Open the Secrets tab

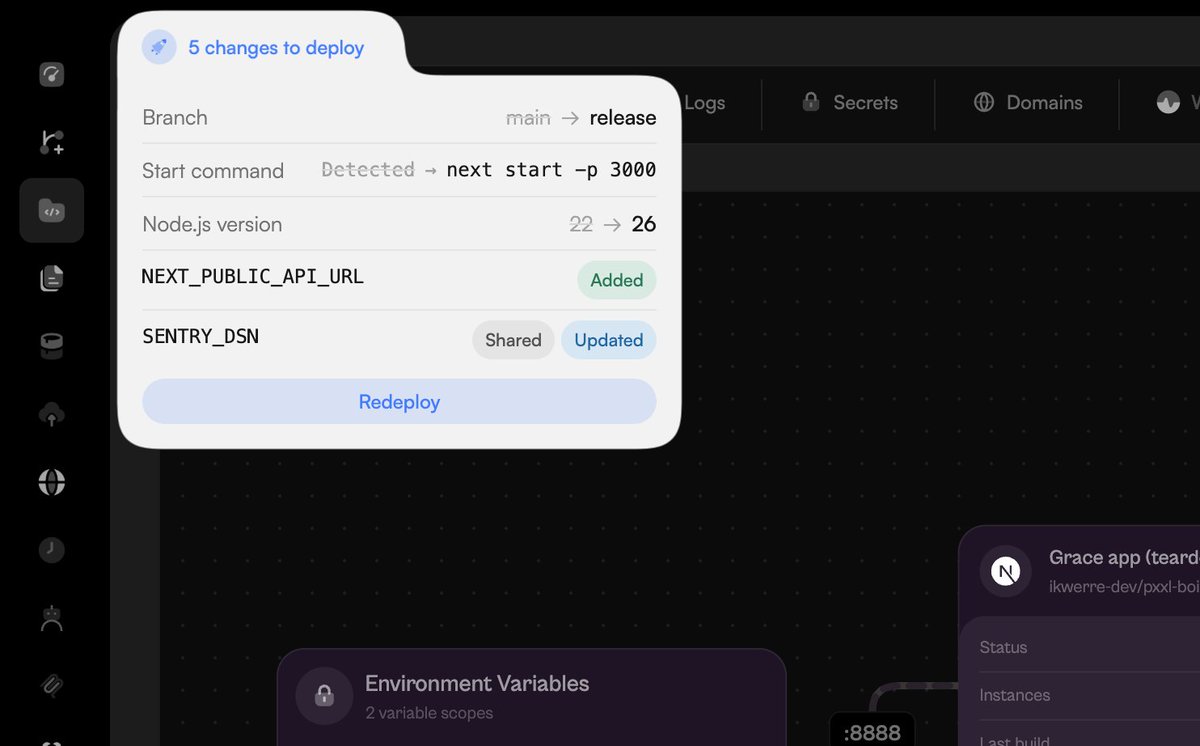click(850, 103)
